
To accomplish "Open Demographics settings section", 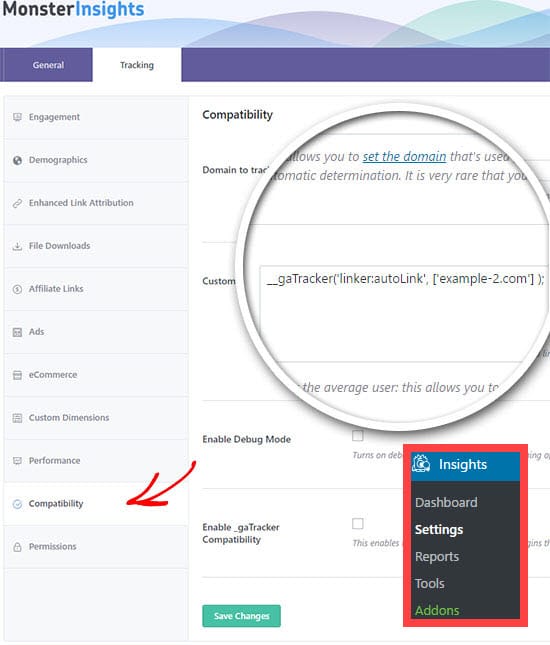I will coord(96,160).
